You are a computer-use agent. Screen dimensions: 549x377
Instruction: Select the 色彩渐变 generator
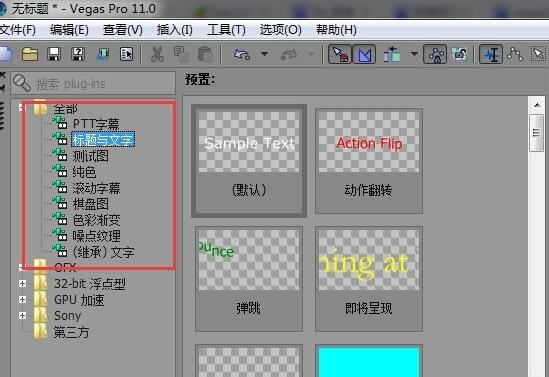(x=96, y=220)
